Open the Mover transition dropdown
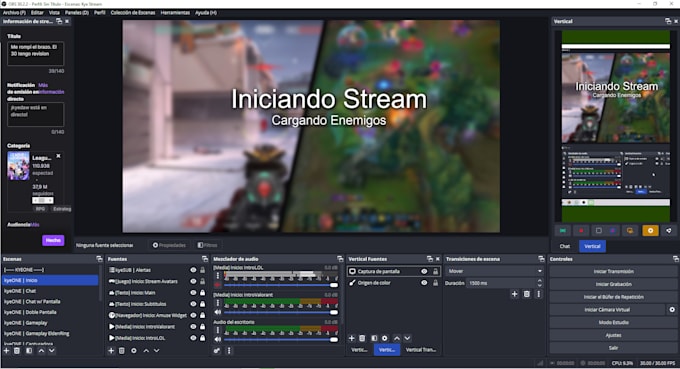The width and height of the screenshot is (680, 369). (494, 271)
